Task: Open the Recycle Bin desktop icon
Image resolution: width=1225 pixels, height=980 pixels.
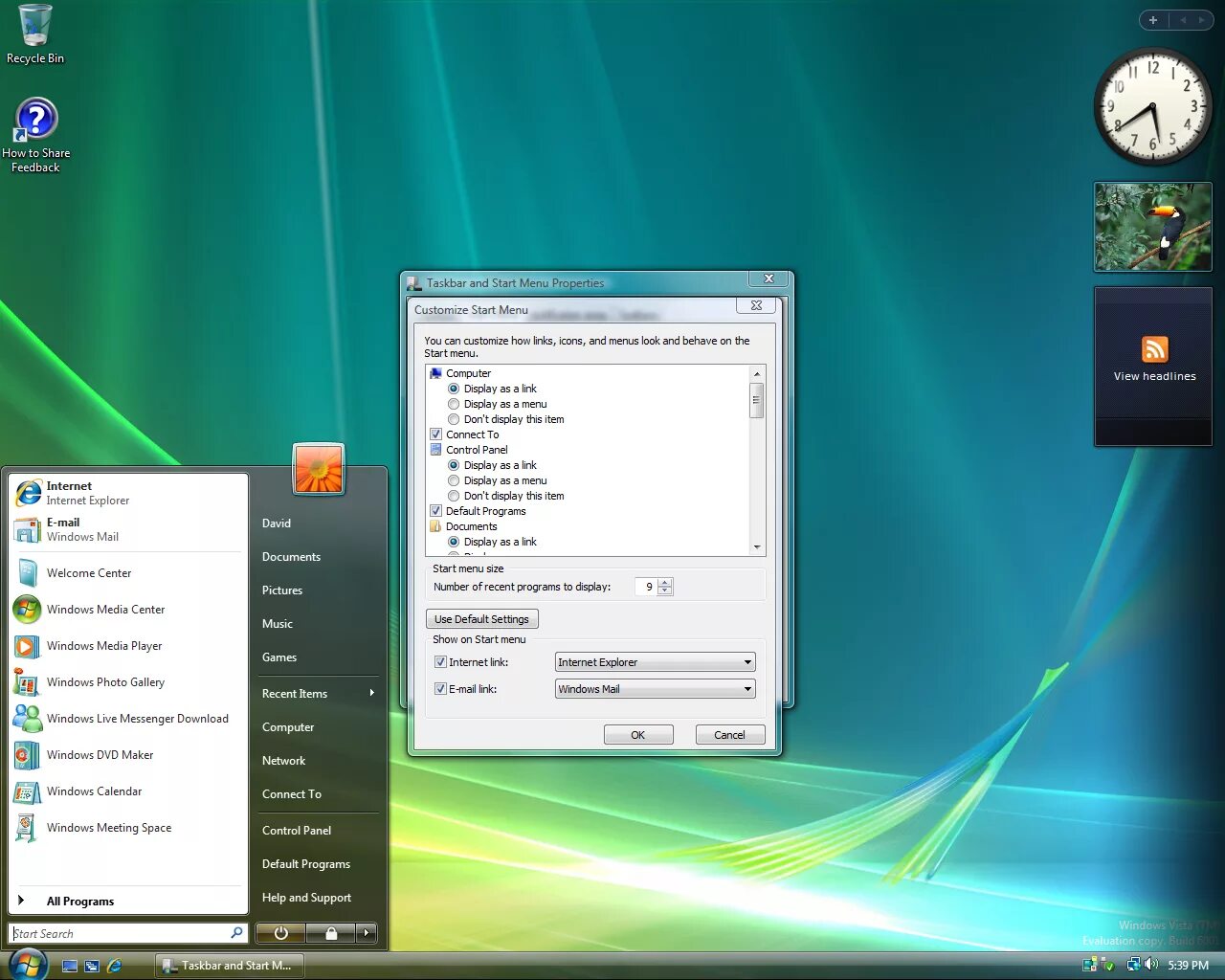Action: tap(35, 33)
